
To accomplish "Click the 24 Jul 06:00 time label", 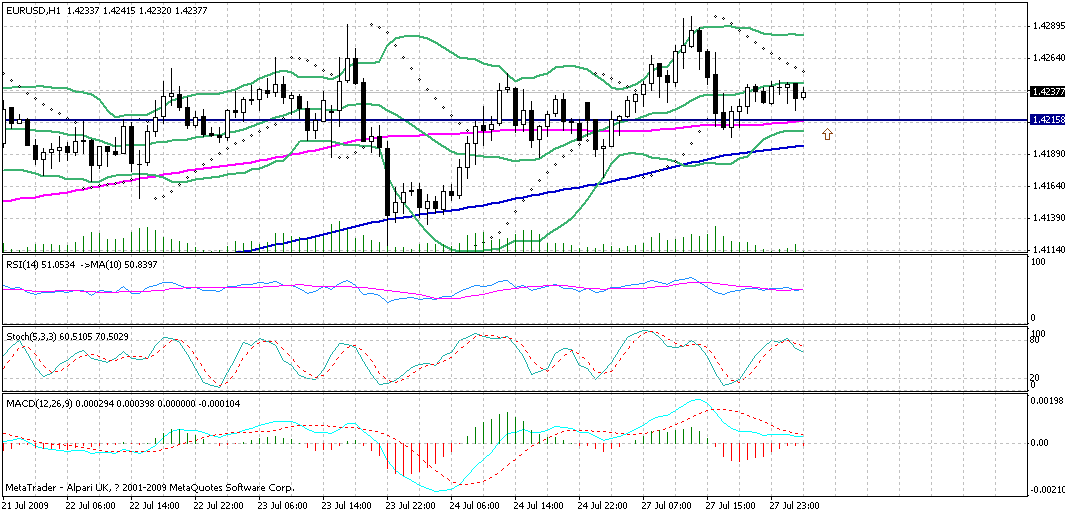I will point(473,506).
